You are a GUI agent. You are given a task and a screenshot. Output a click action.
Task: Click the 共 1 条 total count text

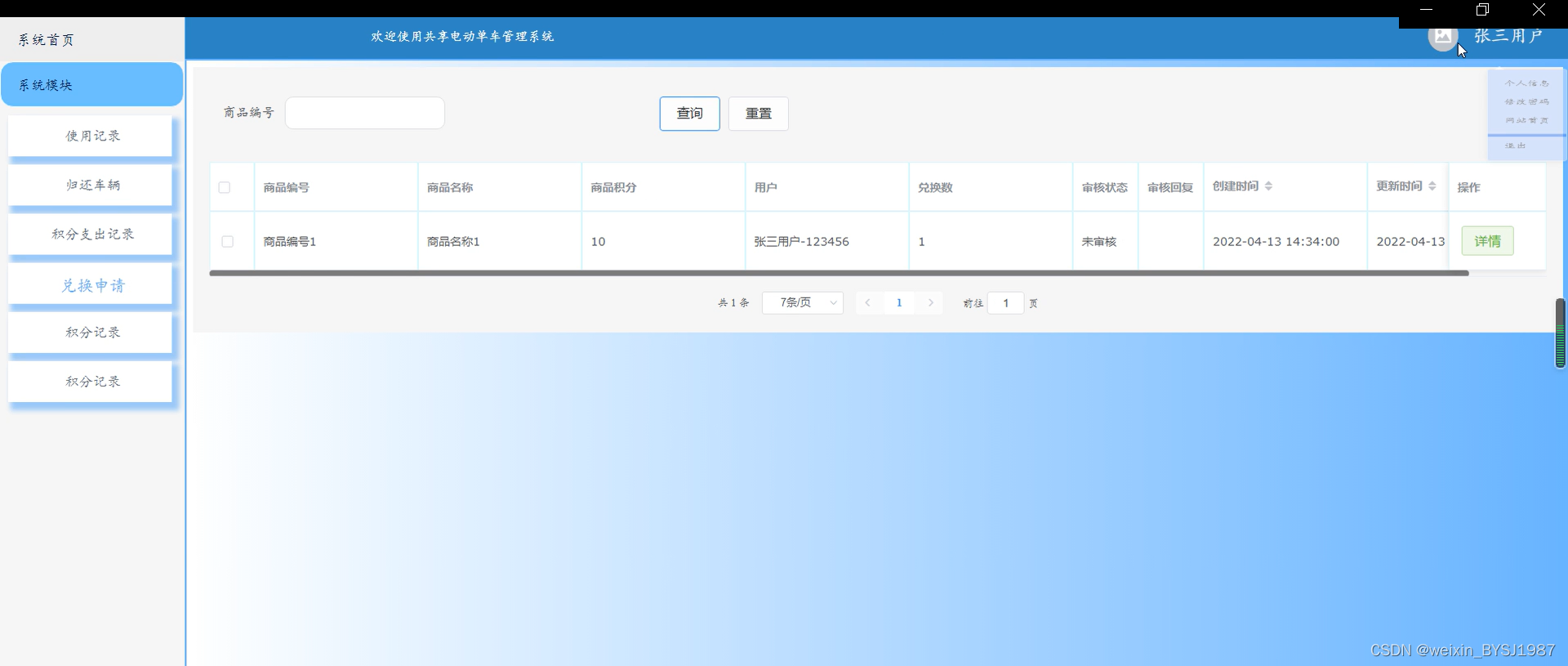click(x=733, y=303)
